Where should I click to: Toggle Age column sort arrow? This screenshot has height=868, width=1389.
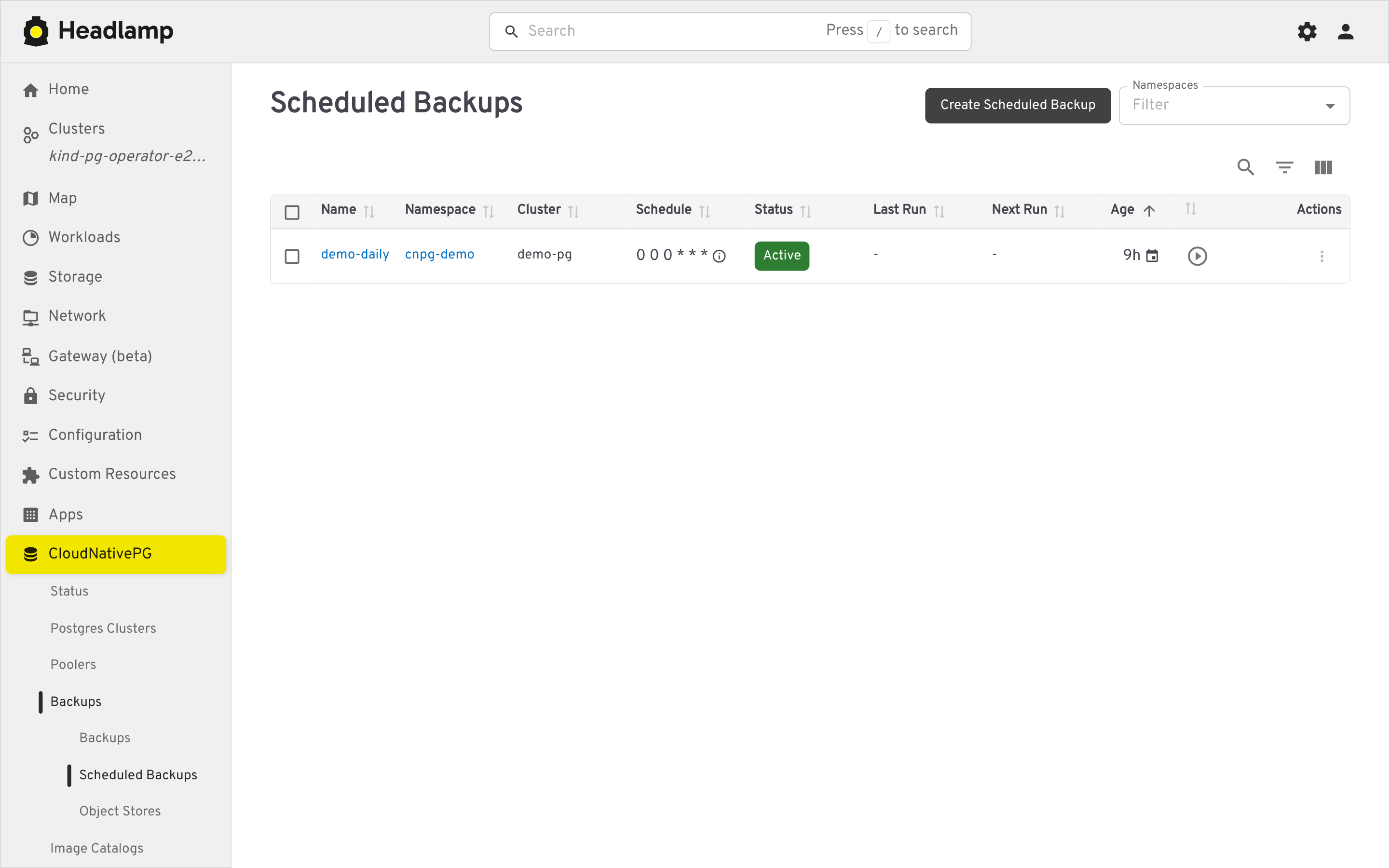point(1148,211)
